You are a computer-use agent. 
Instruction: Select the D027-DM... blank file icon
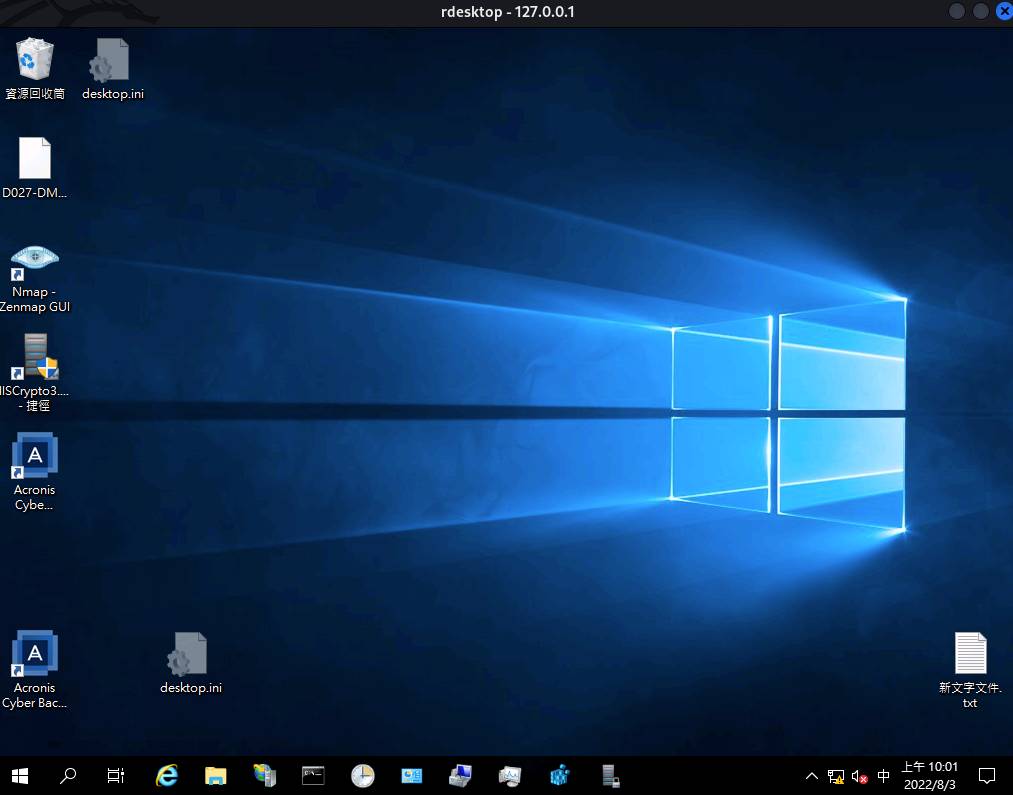(34, 167)
